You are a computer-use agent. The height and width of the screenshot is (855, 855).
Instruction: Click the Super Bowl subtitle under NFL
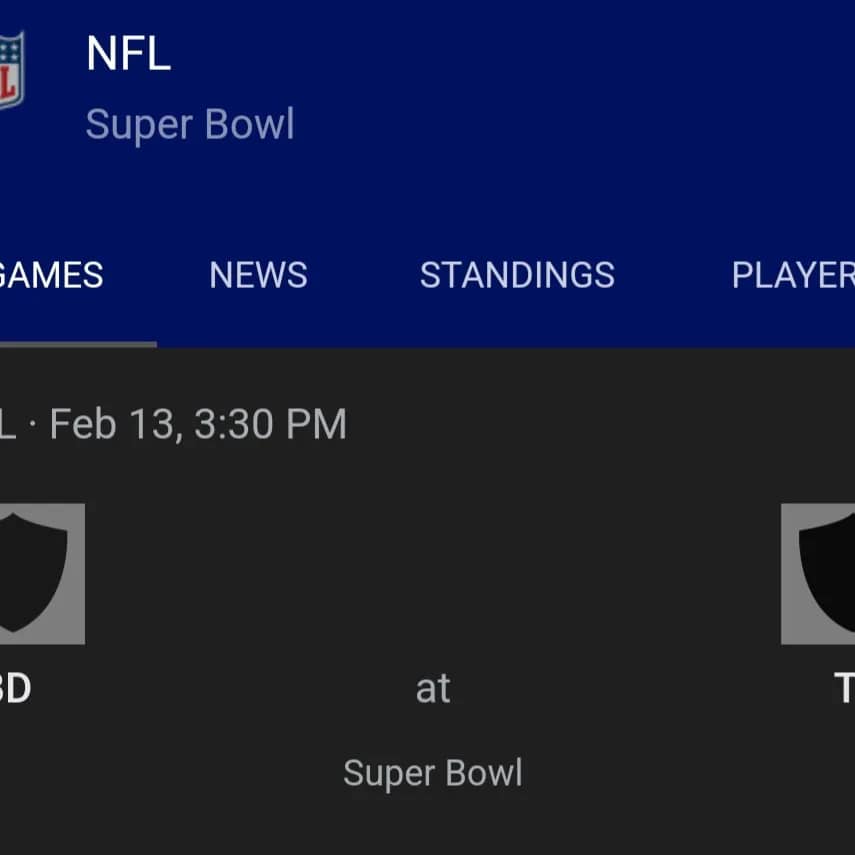(x=190, y=125)
